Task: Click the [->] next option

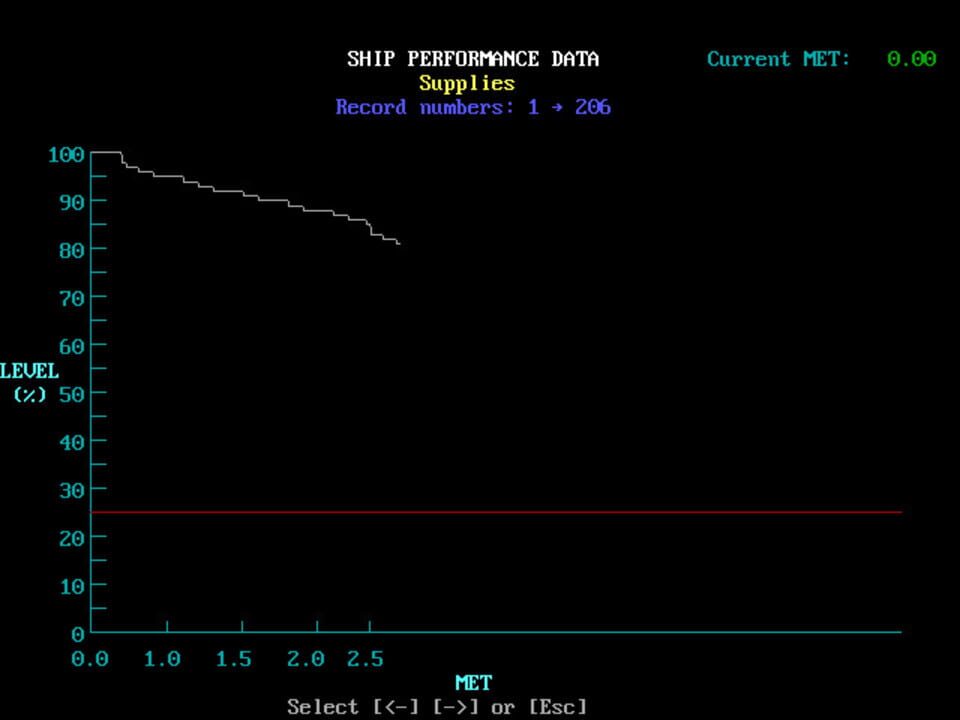Action: click(x=457, y=707)
